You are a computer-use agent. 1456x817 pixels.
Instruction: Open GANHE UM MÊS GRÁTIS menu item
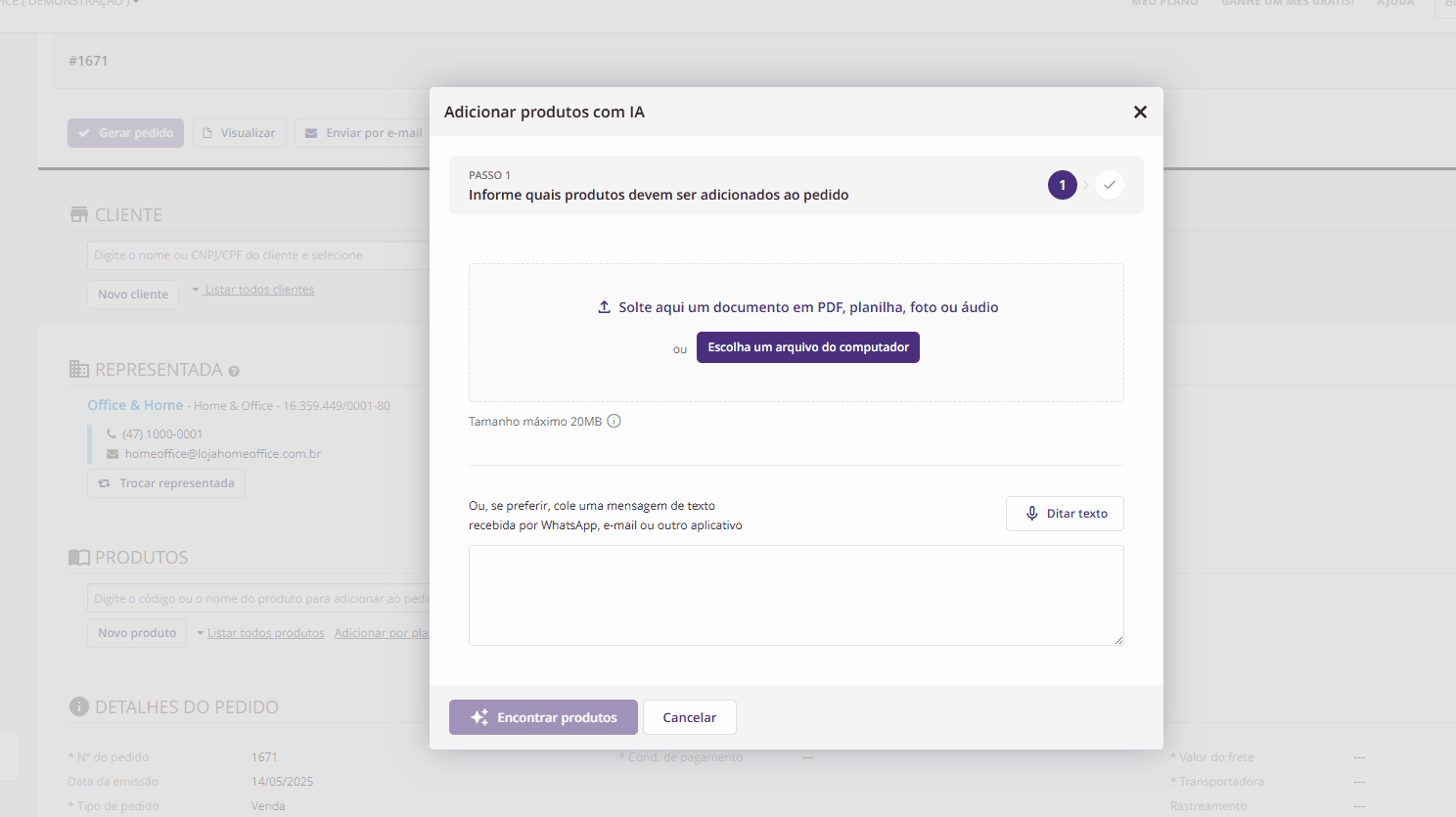click(1288, 3)
